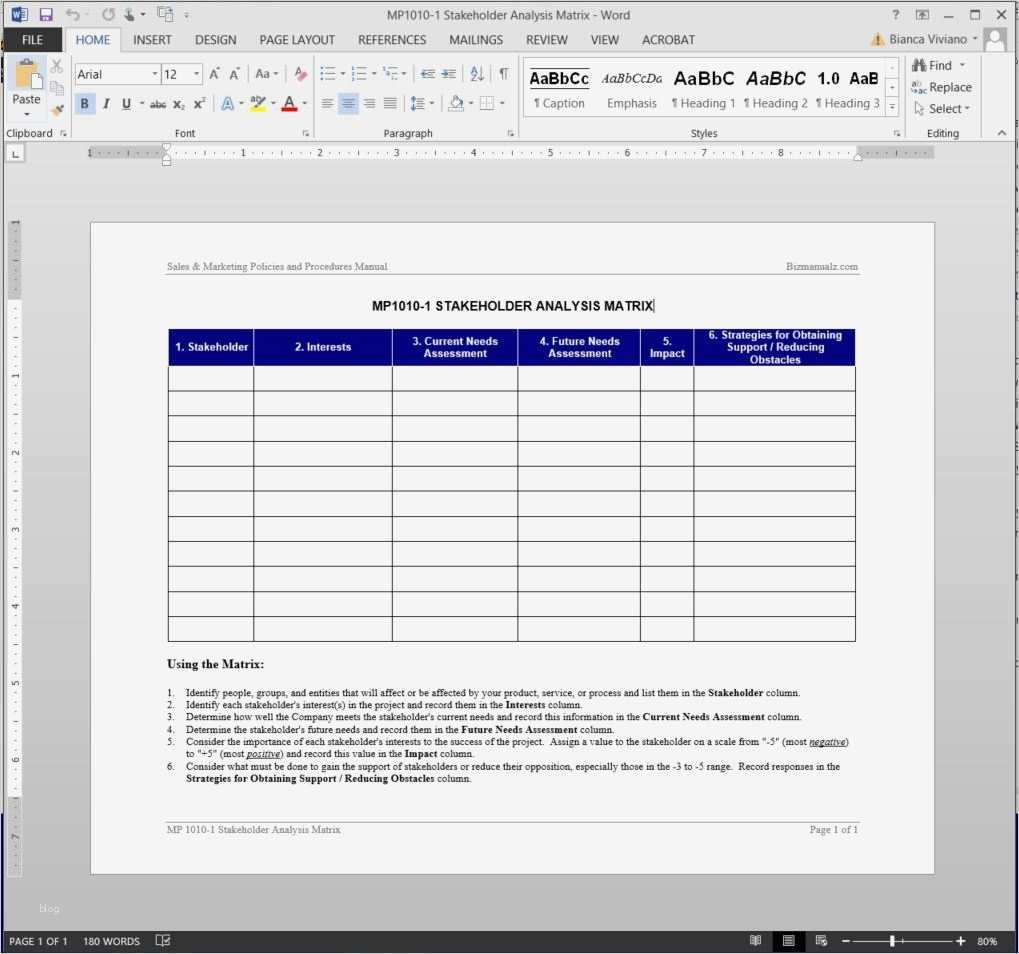
Task: Grow font size with larger A icon
Action: pyautogui.click(x=214, y=74)
